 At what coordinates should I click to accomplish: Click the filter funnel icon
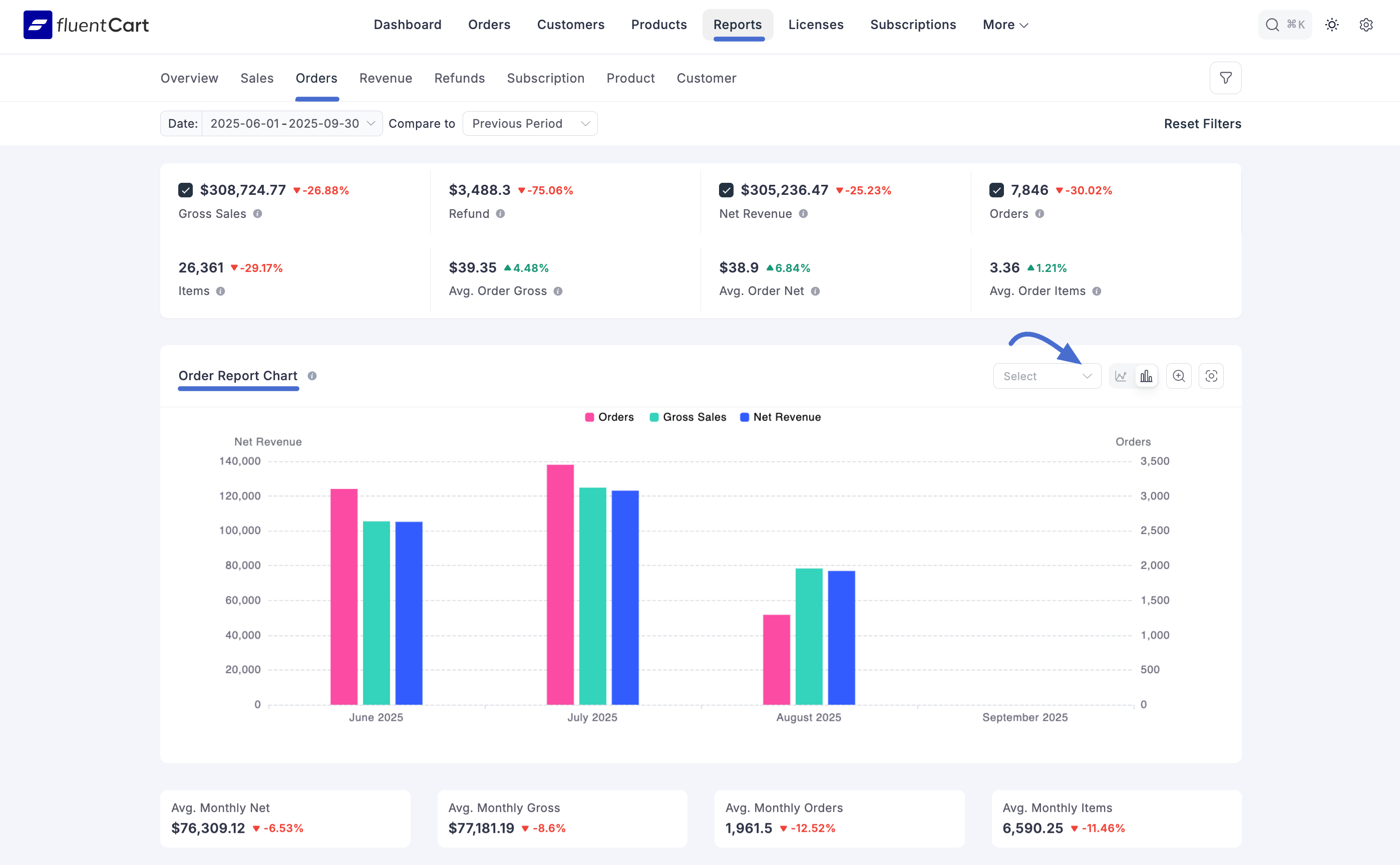[x=1225, y=78]
